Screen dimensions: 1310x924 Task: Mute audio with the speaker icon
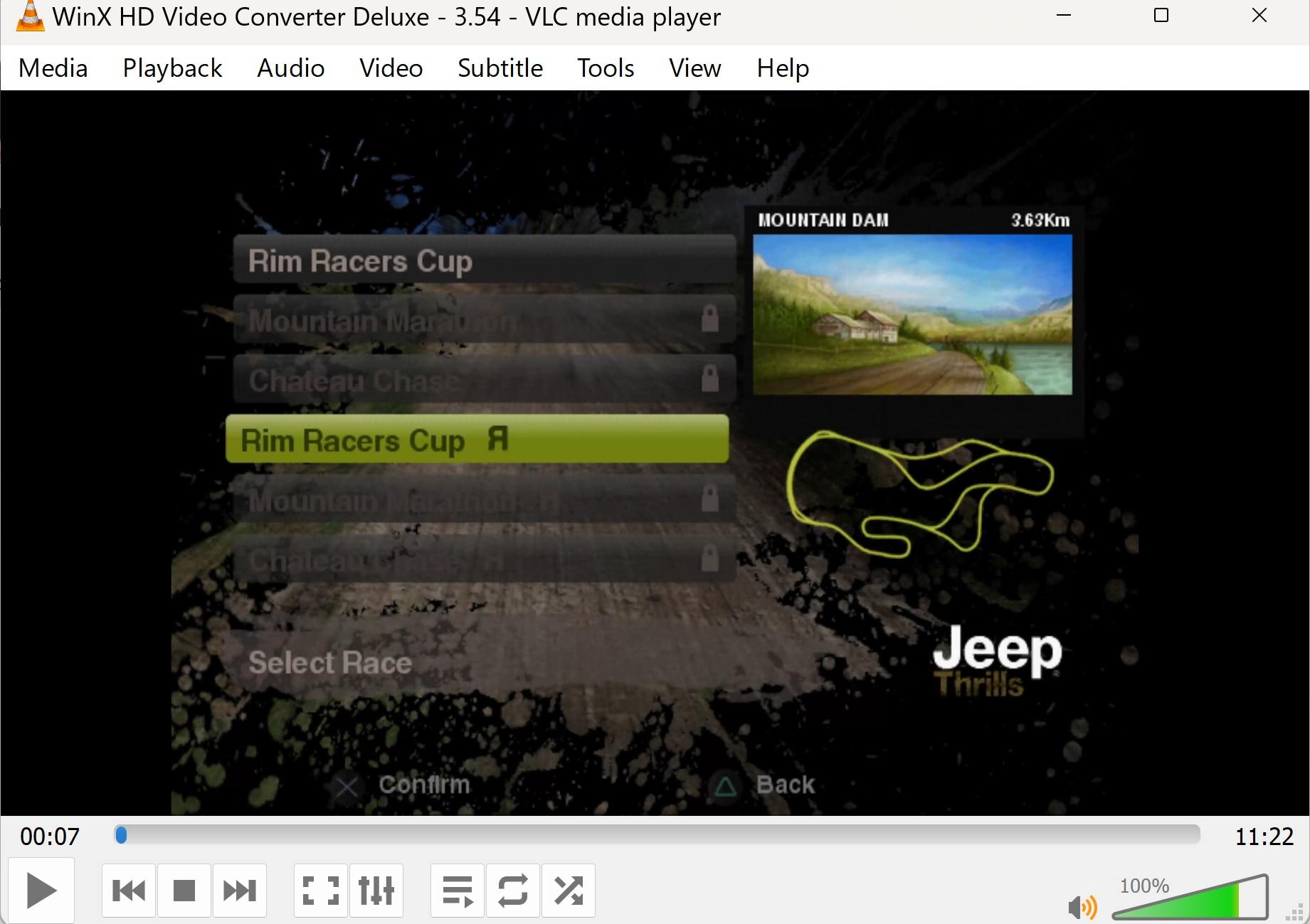point(1082,907)
